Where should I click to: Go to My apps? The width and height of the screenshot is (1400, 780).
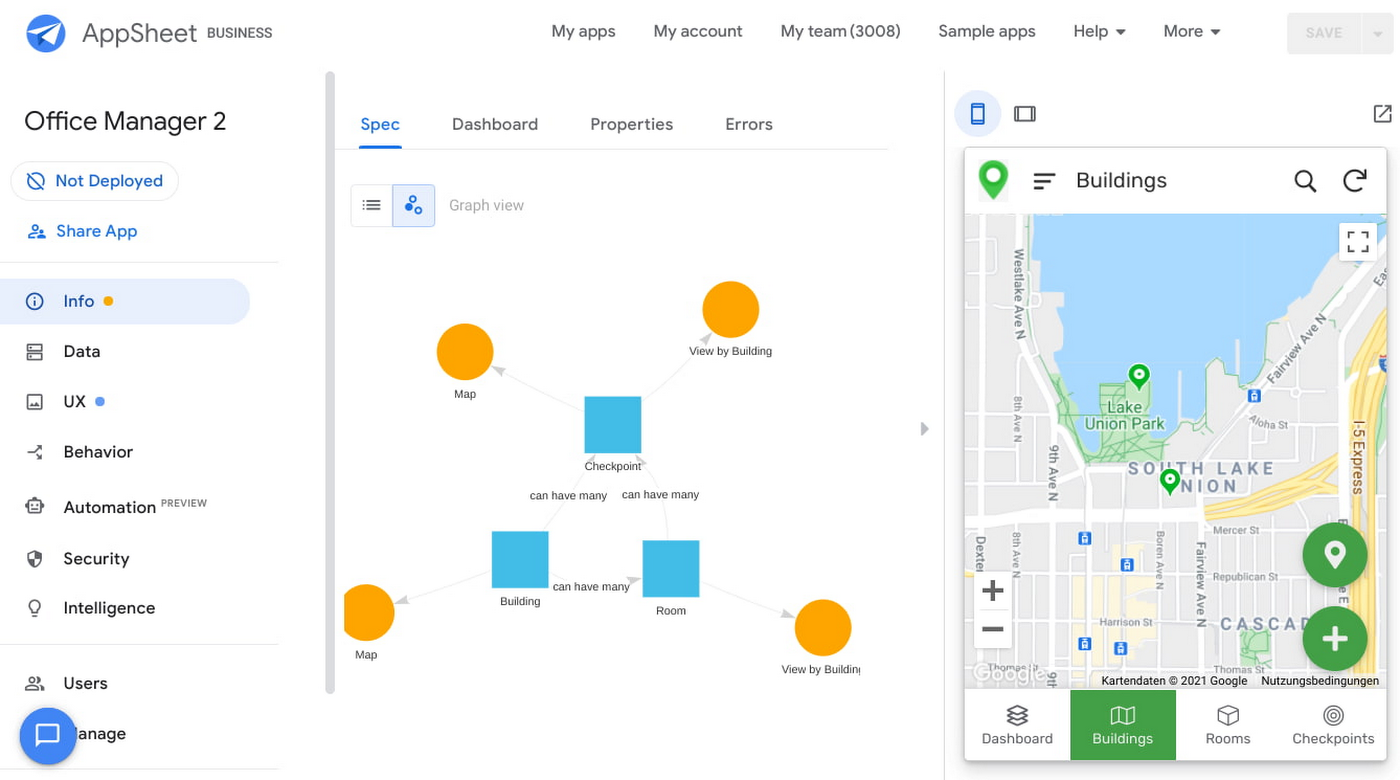(x=583, y=31)
